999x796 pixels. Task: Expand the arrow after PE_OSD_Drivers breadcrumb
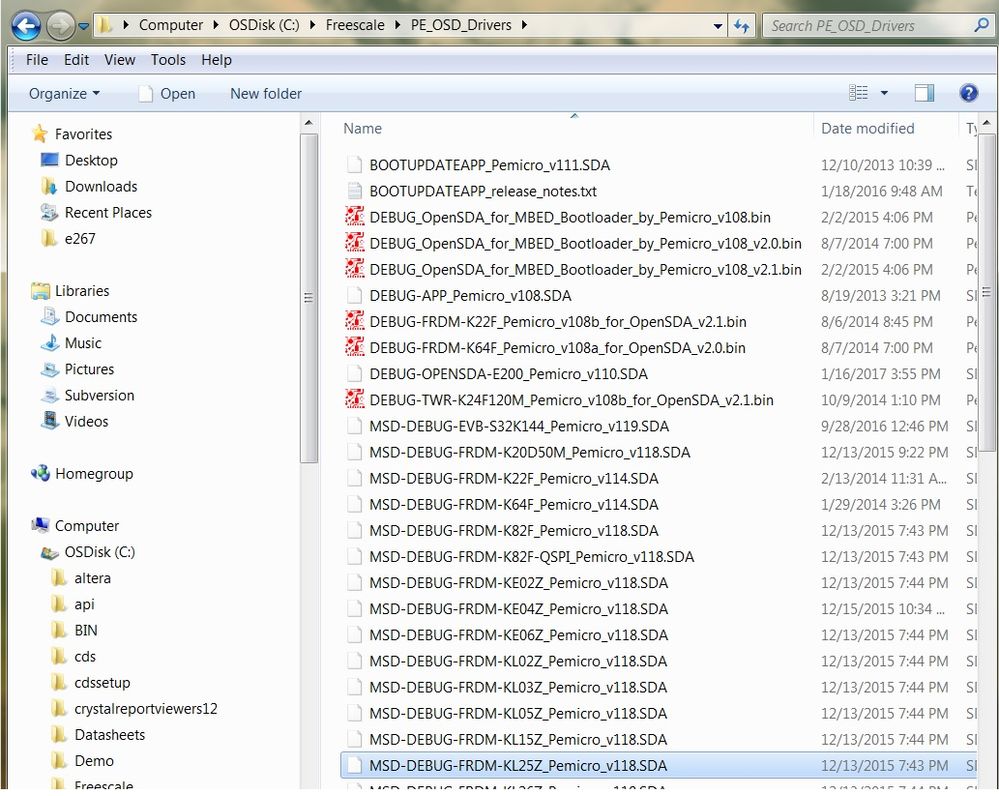[x=524, y=25]
